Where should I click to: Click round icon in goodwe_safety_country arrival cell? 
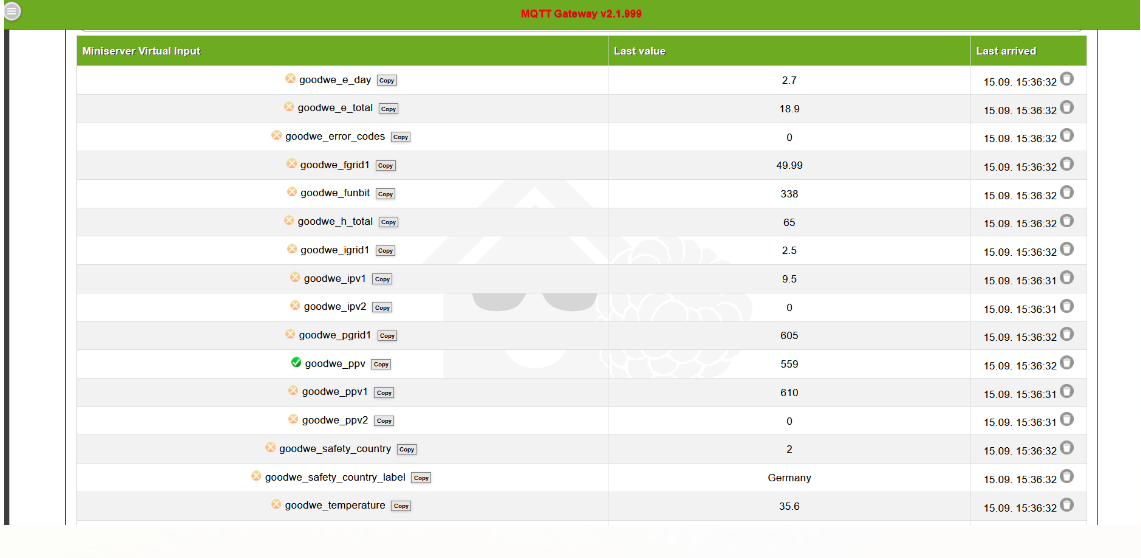click(1067, 448)
